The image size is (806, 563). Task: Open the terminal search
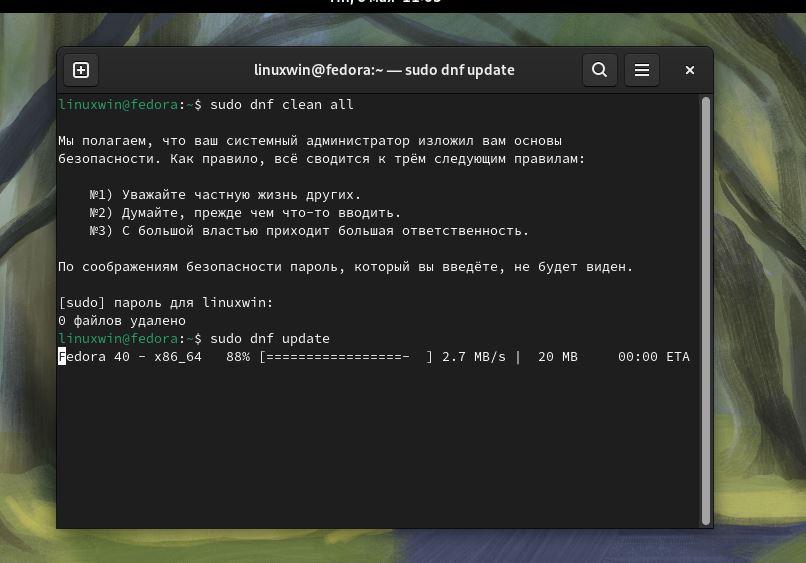[x=599, y=70]
